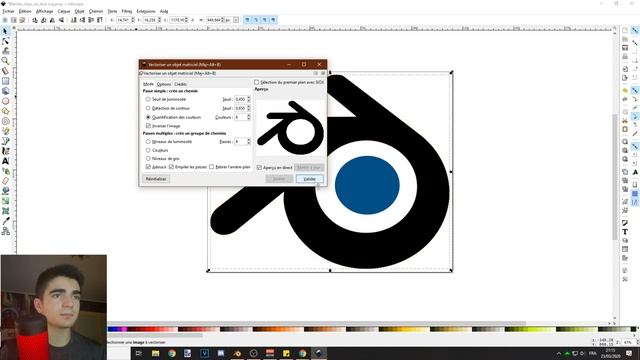Adjust the Passes count spinner arrows
Image resolution: width=640 pixels, height=360 pixels.
pyautogui.click(x=249, y=142)
